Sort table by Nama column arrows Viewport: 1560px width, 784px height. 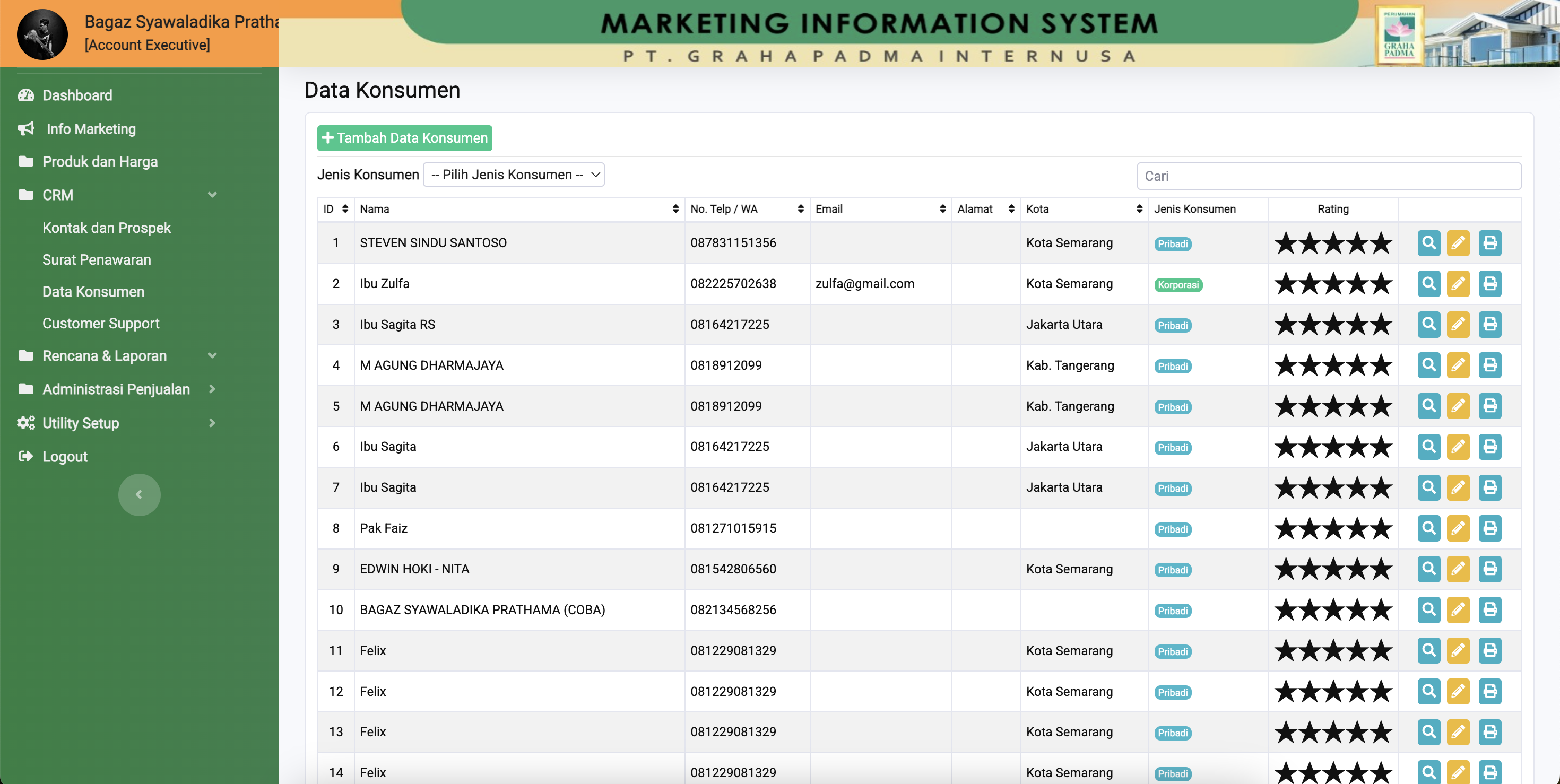(x=675, y=209)
